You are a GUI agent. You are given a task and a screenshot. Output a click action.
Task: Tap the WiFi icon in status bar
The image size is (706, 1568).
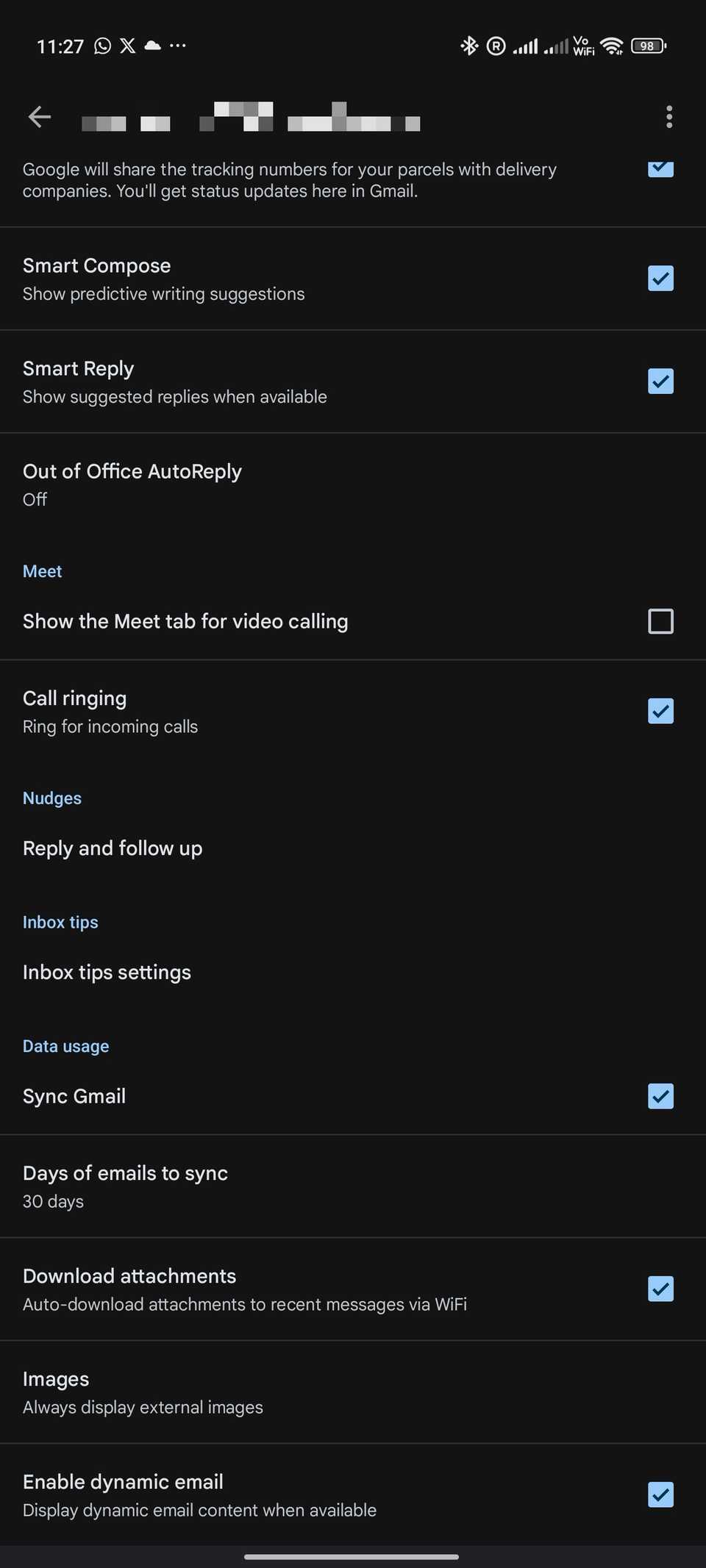tap(613, 46)
